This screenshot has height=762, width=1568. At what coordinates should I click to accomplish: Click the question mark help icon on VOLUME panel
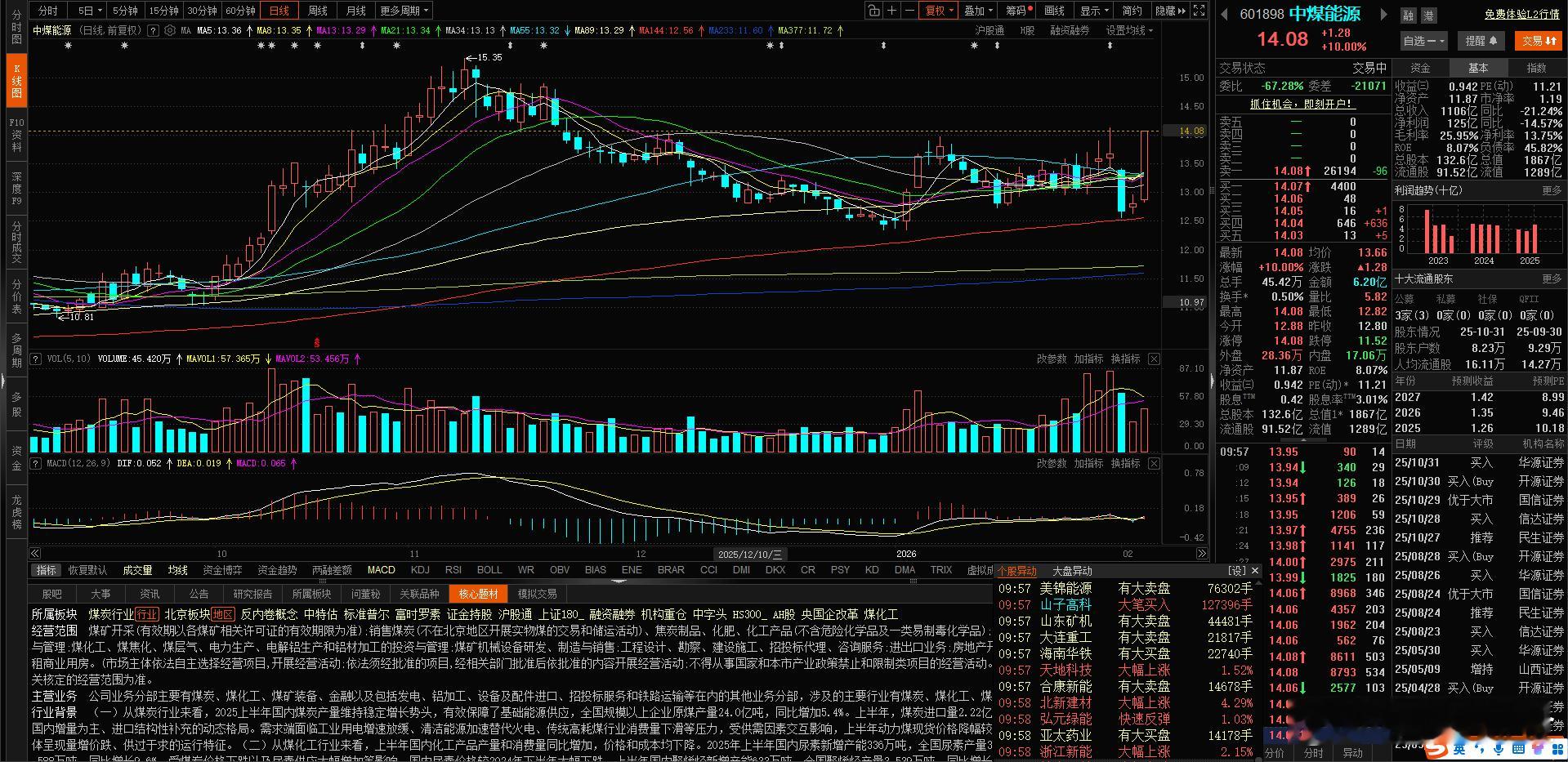(34, 358)
